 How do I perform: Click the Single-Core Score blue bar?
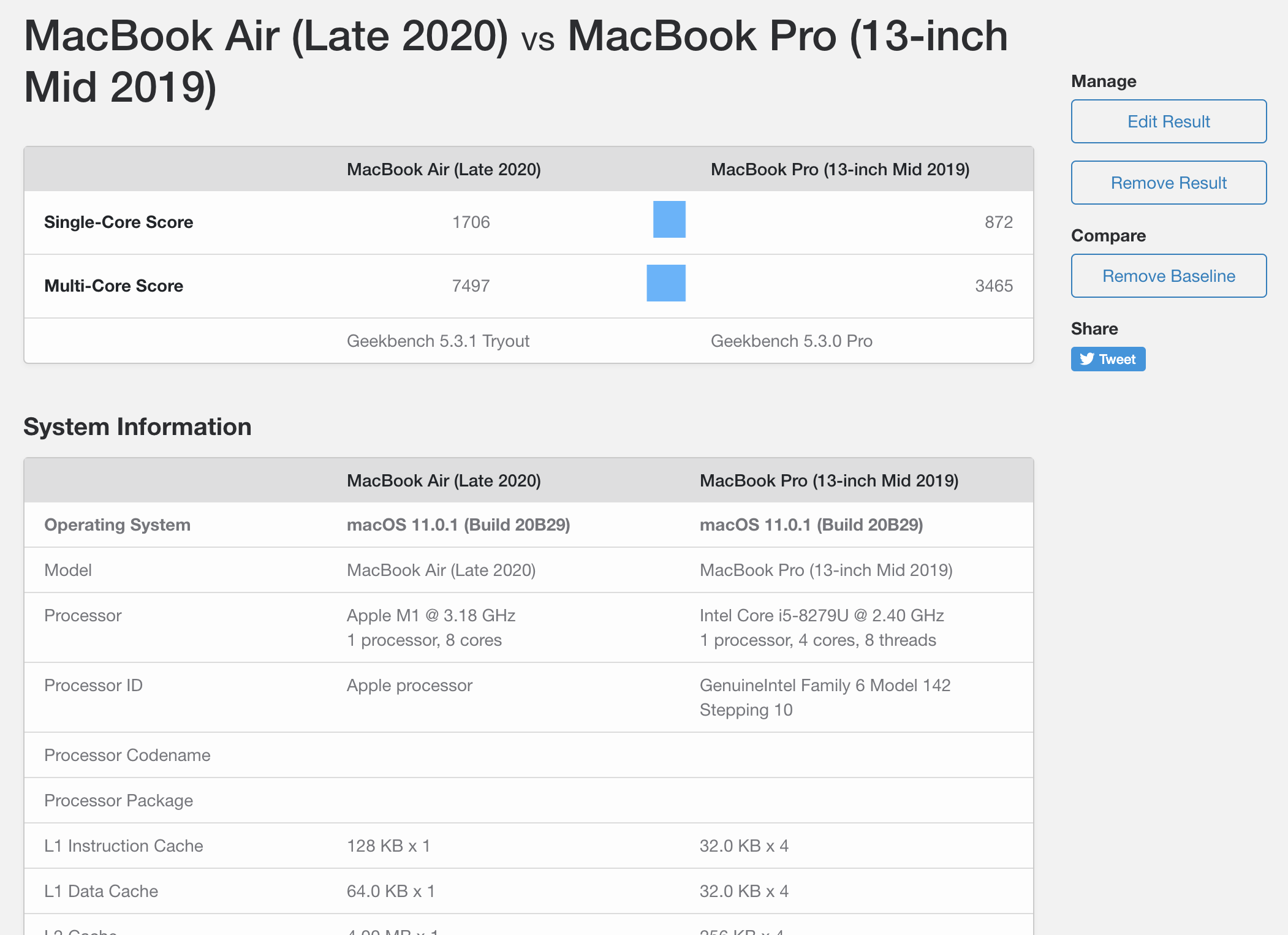tap(669, 219)
